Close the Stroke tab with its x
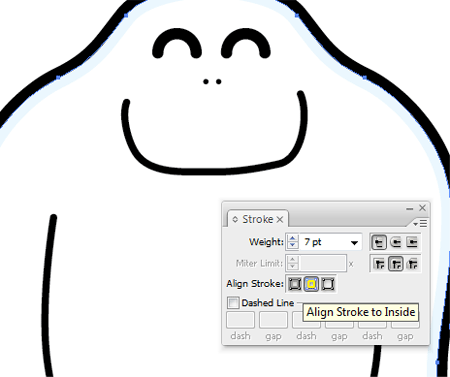The image size is (450, 377). [x=280, y=219]
